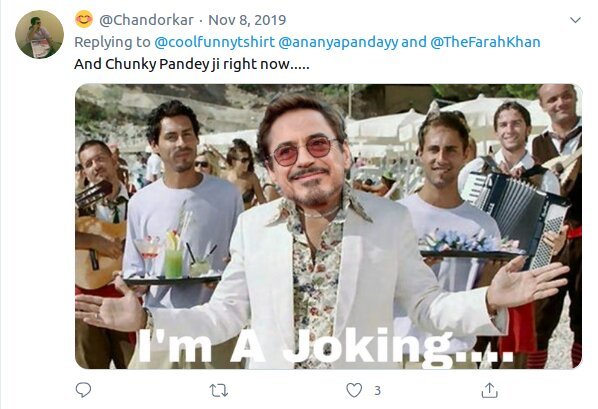Open the Nov 8, 2019 timestamp link
The height and width of the screenshot is (409, 598).
point(247,20)
